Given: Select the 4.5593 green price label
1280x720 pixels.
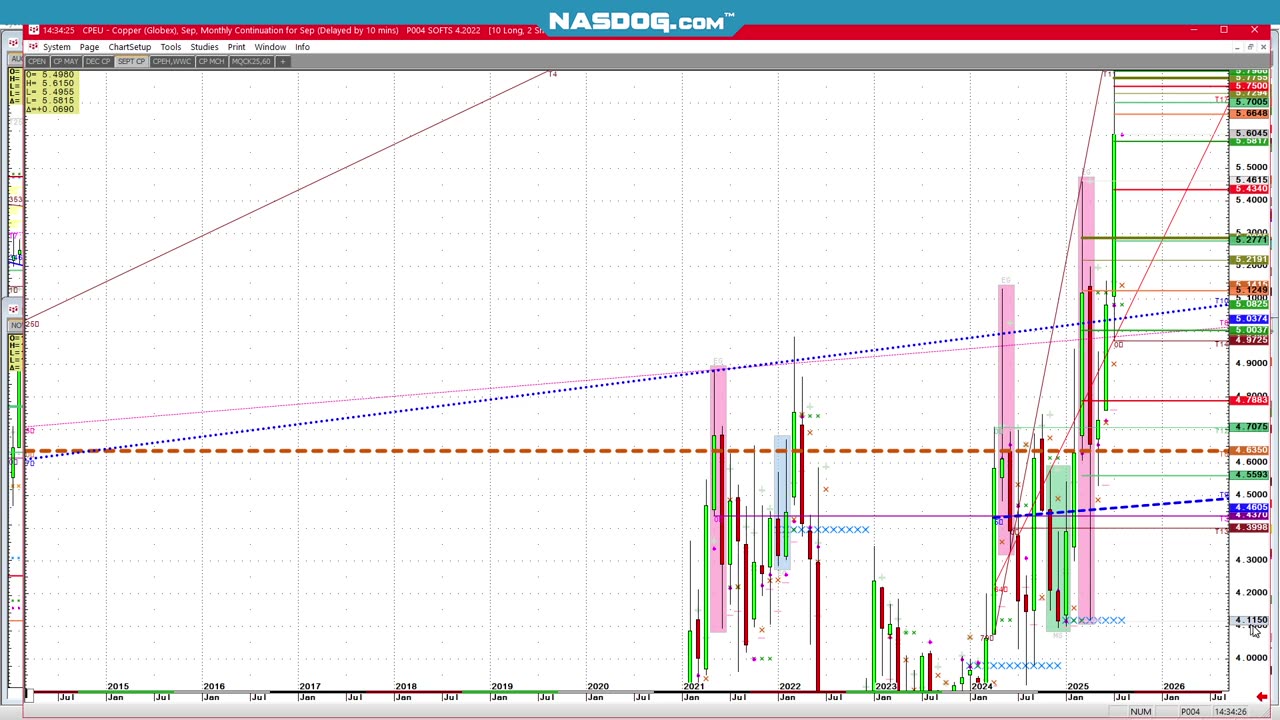Looking at the screenshot, I should 1250,475.
